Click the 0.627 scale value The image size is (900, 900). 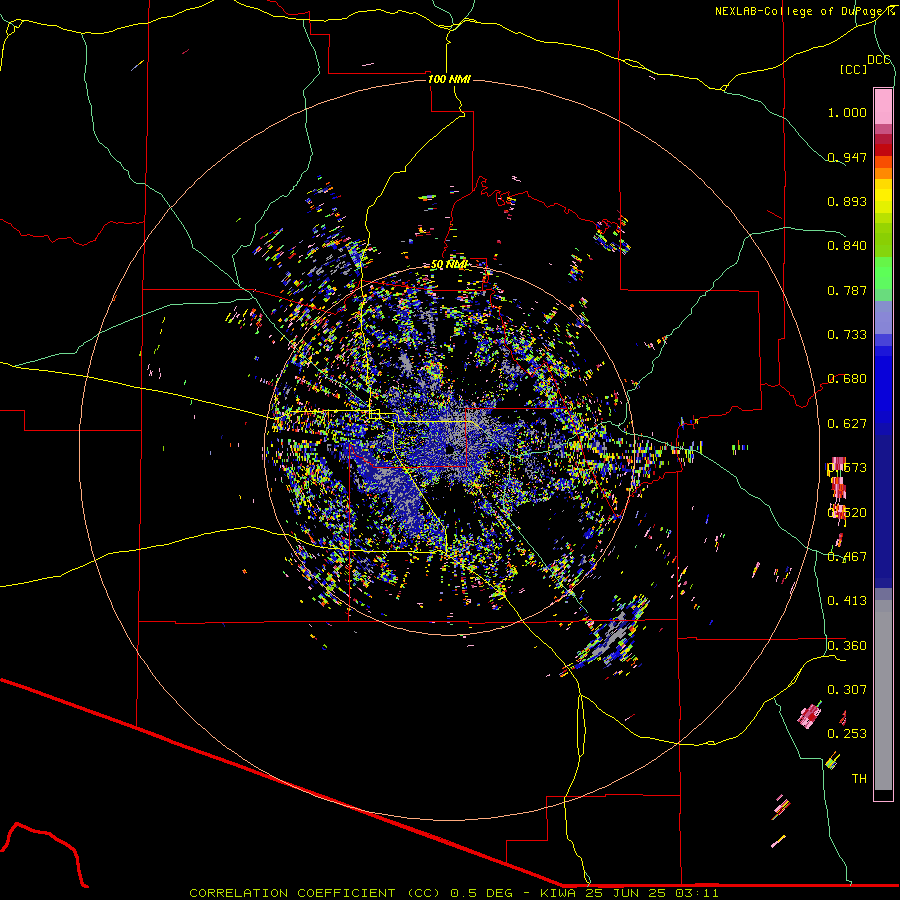[x=847, y=424]
